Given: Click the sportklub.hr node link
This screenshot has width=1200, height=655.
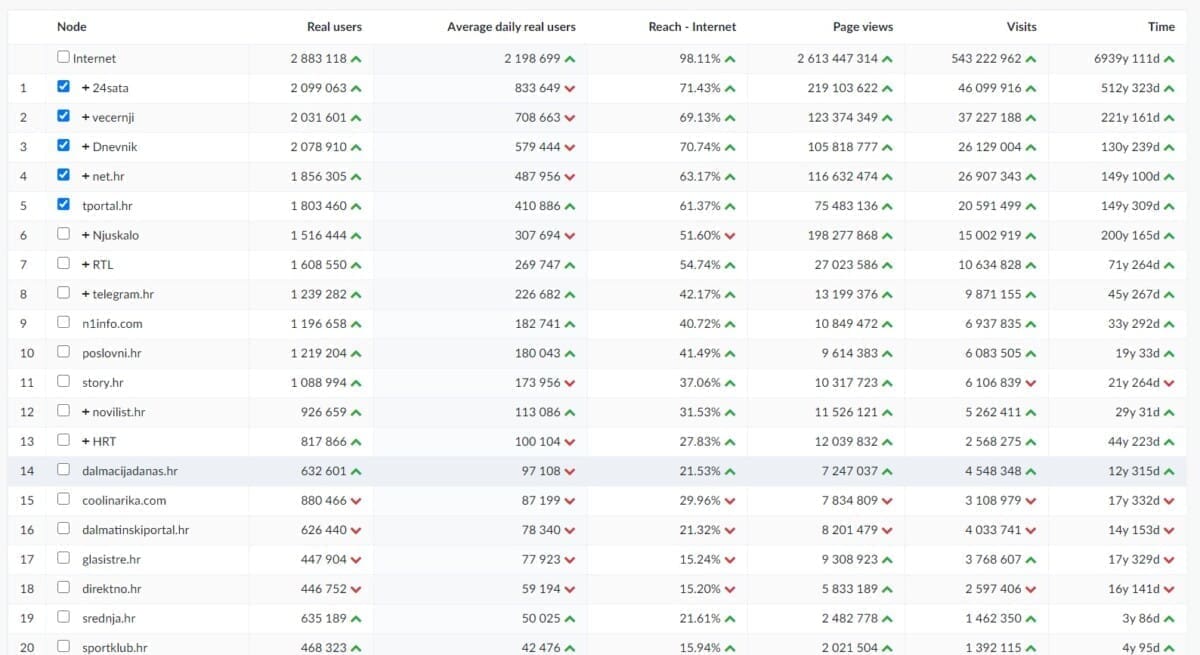Looking at the screenshot, I should 114,647.
